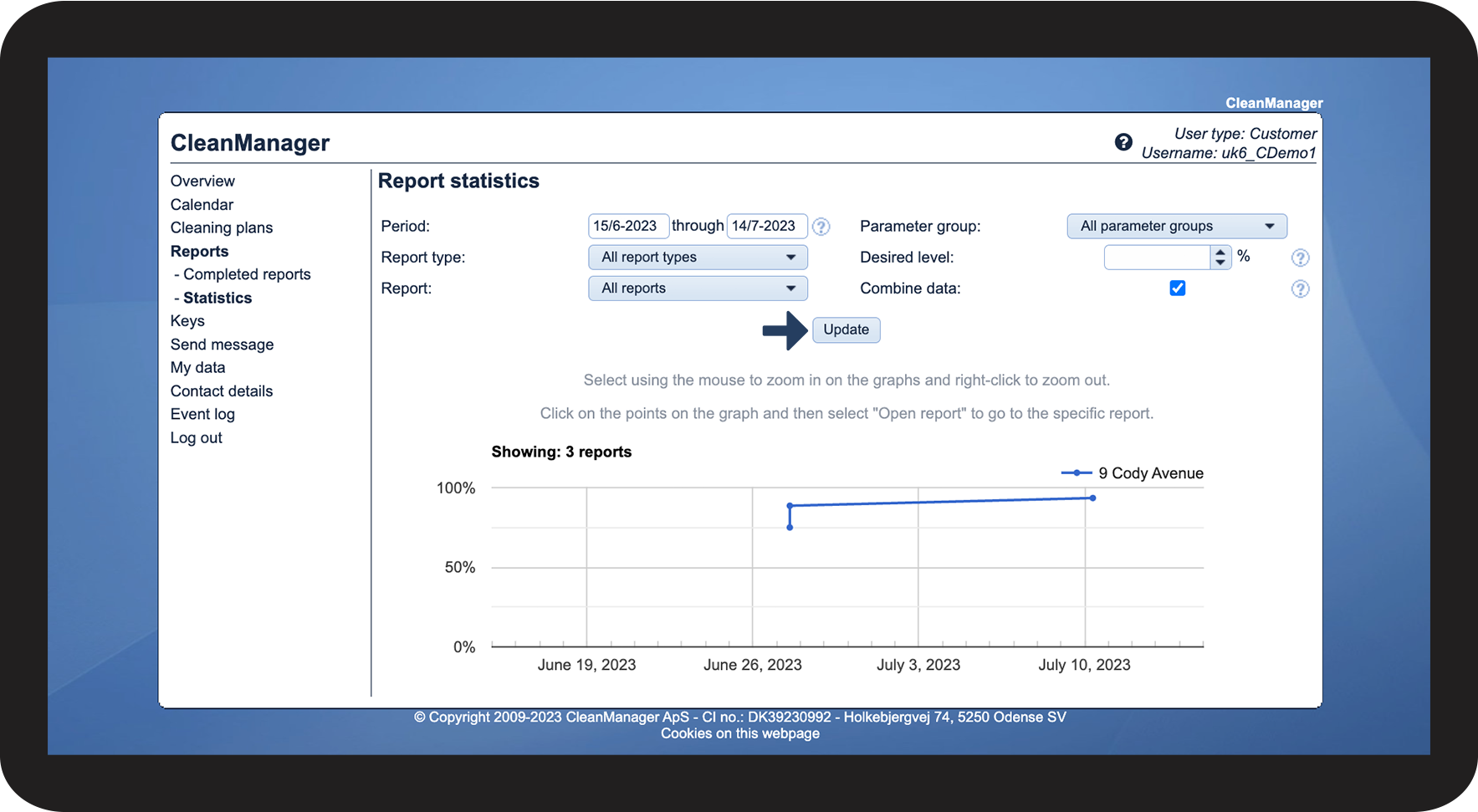Click the June 19, 2023 axis label
Viewport: 1478px width, 812px height.
[586, 665]
